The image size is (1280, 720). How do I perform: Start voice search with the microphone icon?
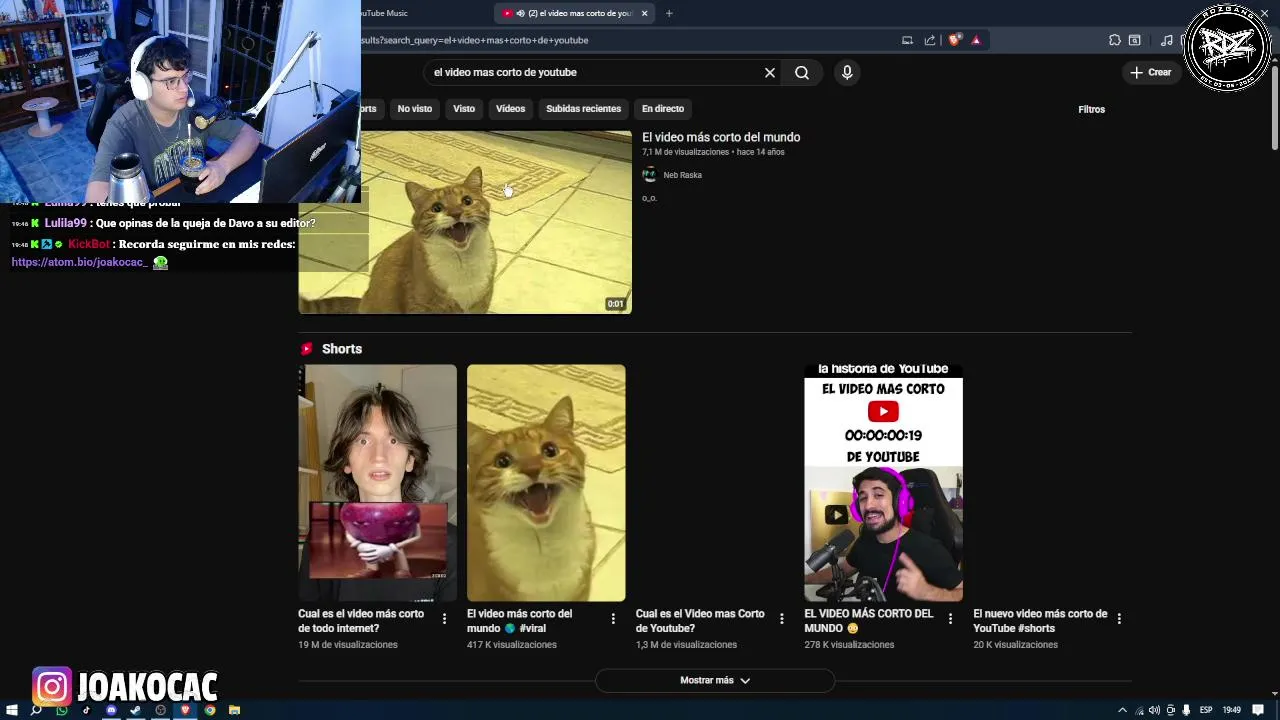point(847,72)
